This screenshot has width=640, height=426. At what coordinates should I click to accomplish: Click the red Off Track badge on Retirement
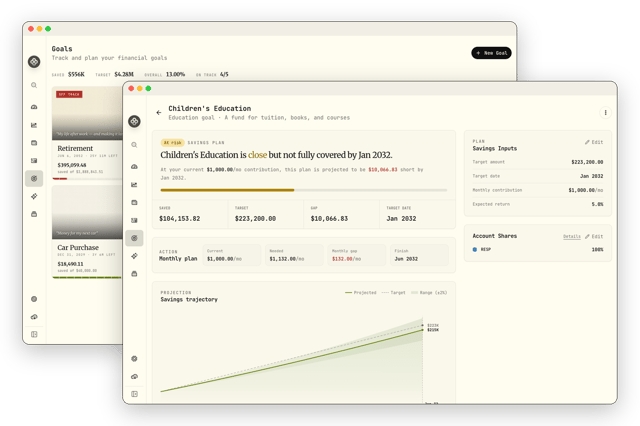(x=69, y=94)
